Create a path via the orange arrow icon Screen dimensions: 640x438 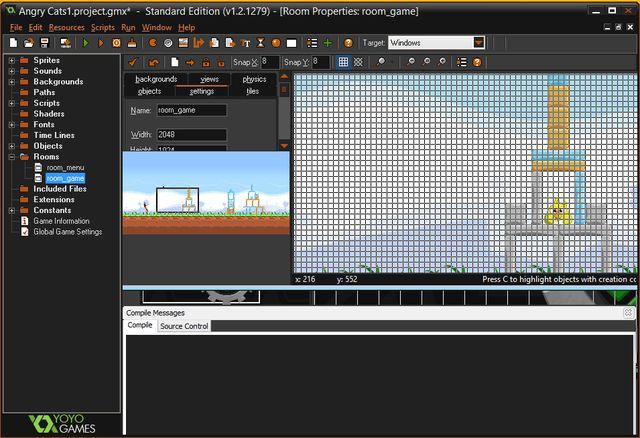(198, 43)
